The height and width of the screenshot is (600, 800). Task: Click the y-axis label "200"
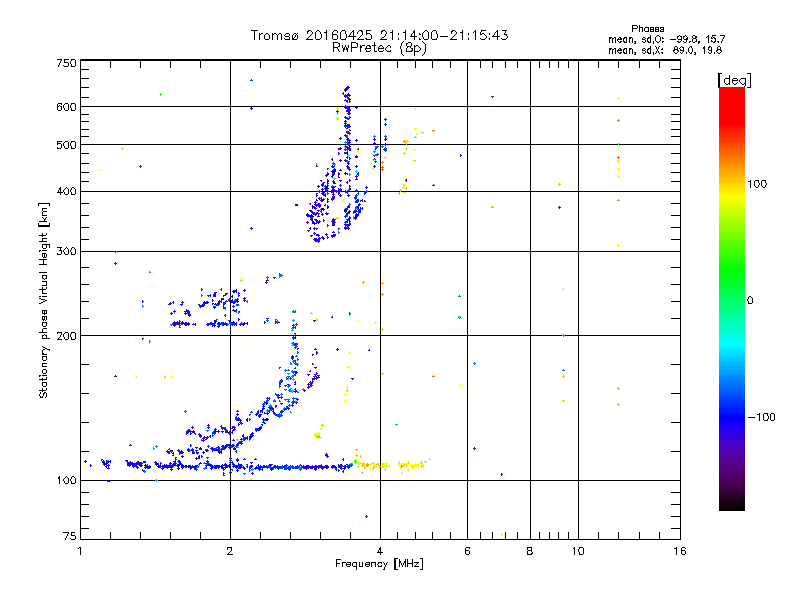[66, 336]
